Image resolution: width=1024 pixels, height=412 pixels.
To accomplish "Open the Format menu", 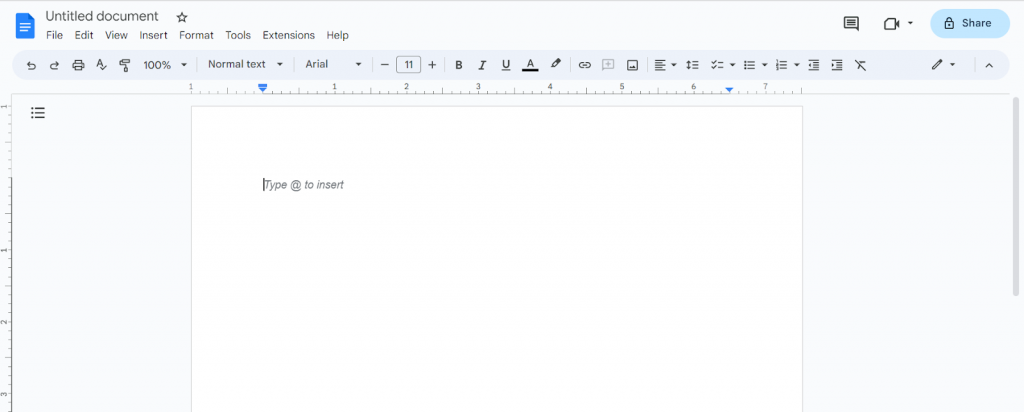I will click(x=196, y=35).
